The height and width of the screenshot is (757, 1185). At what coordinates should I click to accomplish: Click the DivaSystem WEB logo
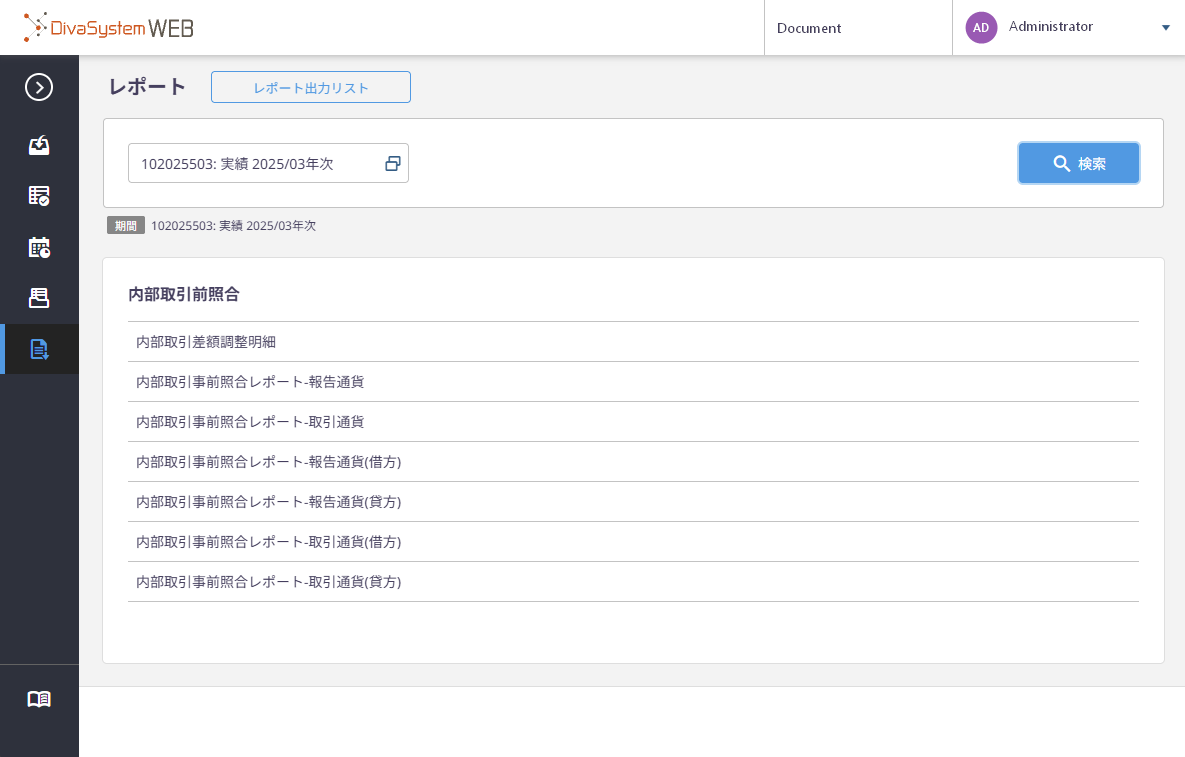[109, 28]
